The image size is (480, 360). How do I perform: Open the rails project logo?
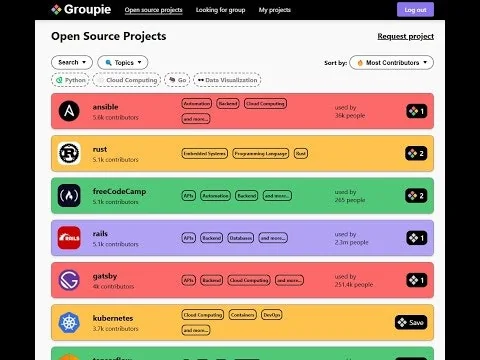[69, 238]
